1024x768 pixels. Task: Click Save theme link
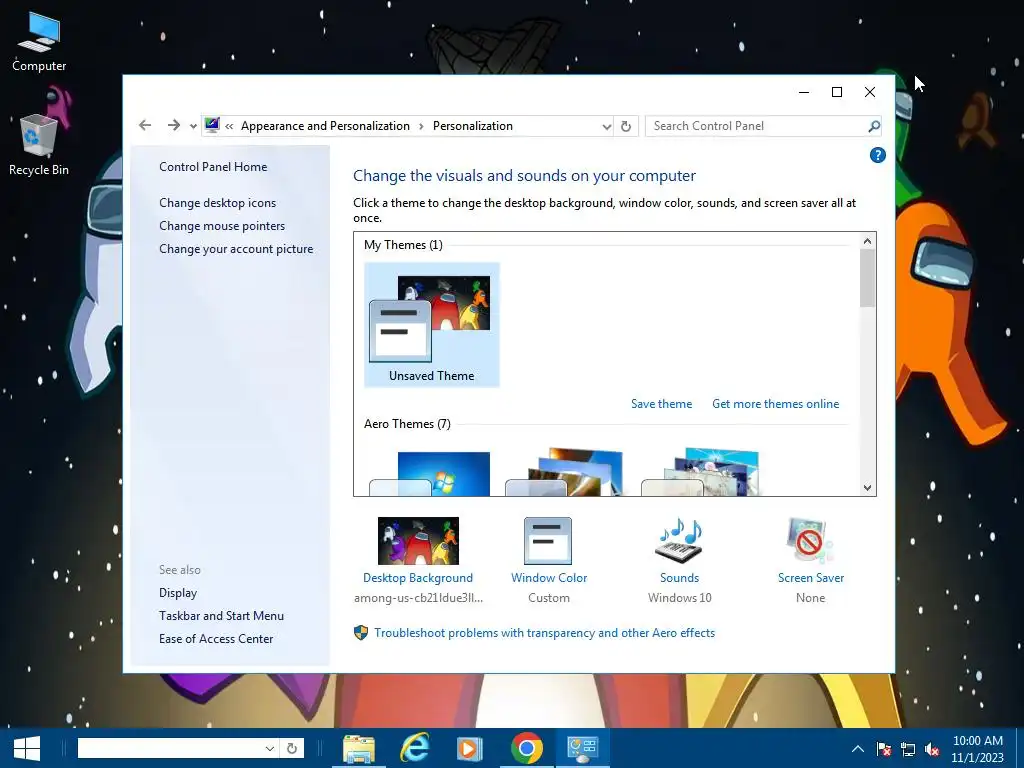[x=661, y=404]
